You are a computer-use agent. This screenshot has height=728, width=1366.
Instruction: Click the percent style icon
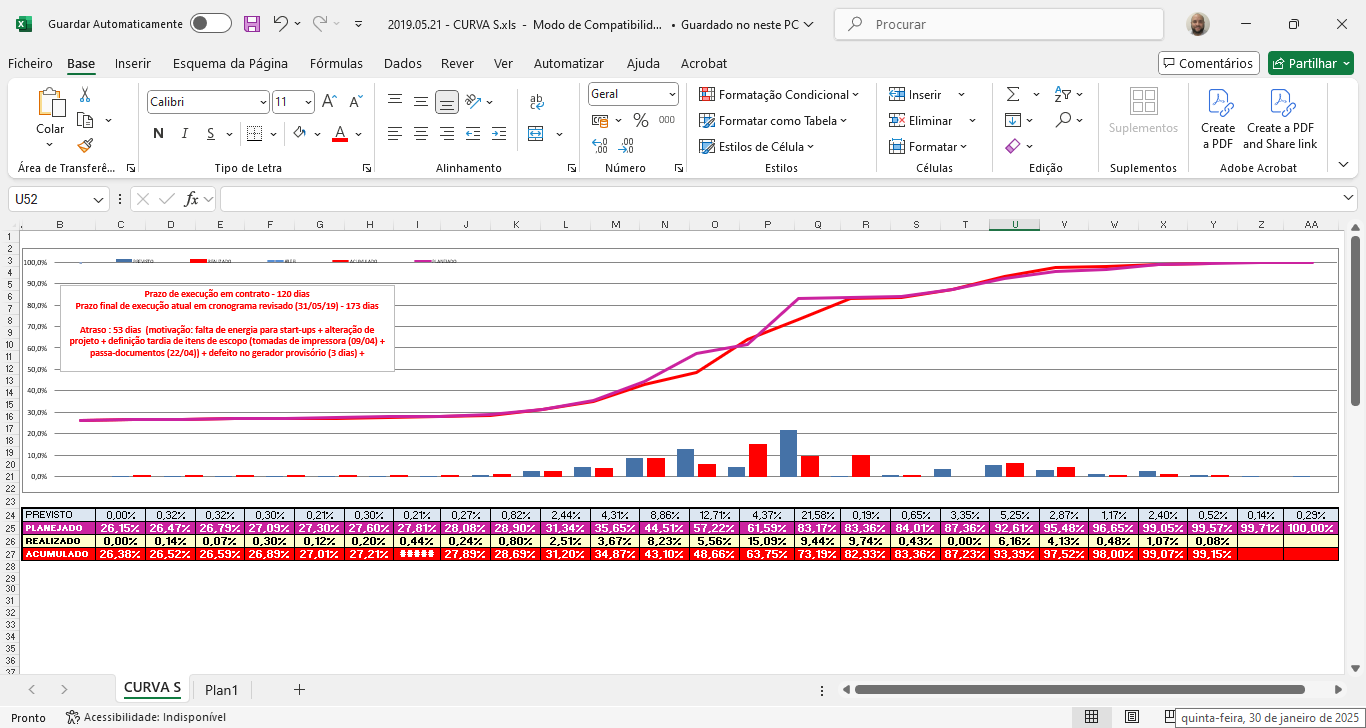pos(641,120)
